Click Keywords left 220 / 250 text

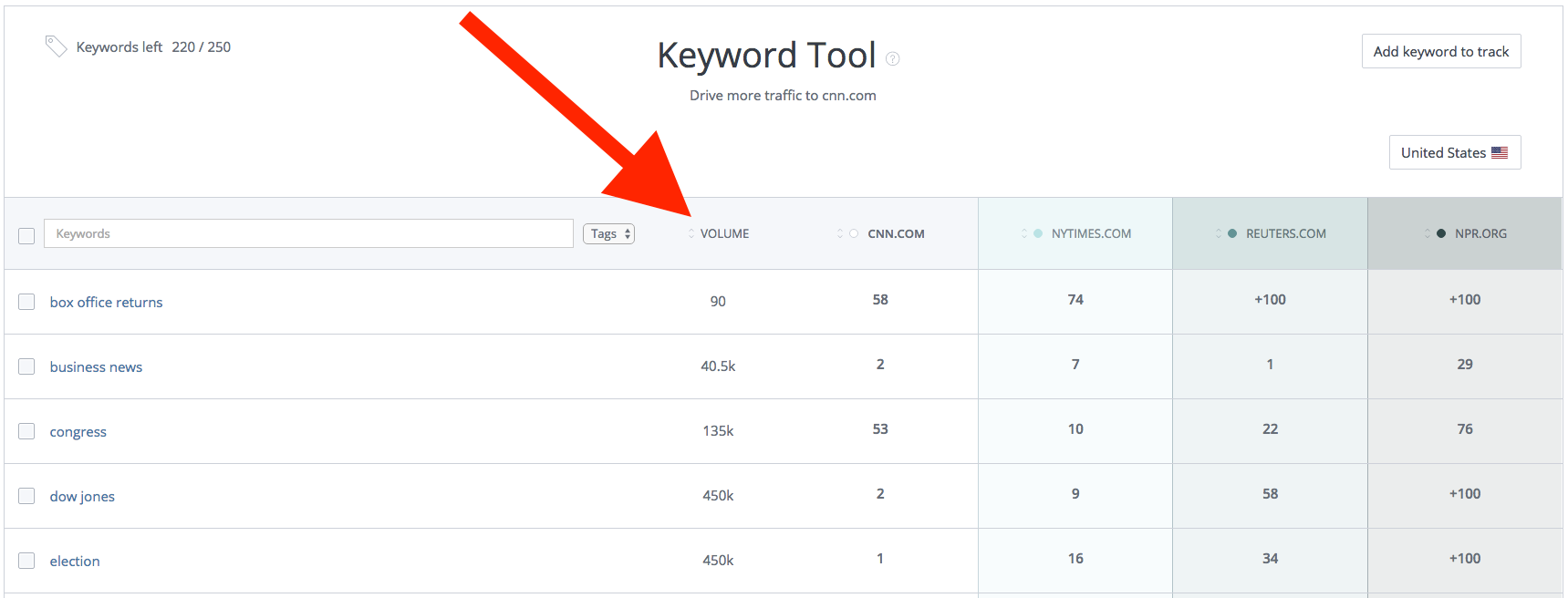click(x=153, y=46)
